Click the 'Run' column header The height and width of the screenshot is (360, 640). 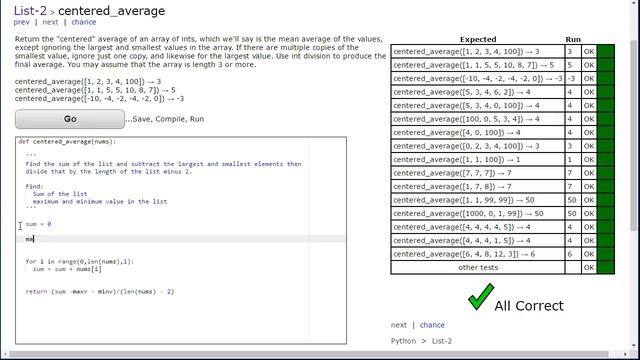click(573, 39)
